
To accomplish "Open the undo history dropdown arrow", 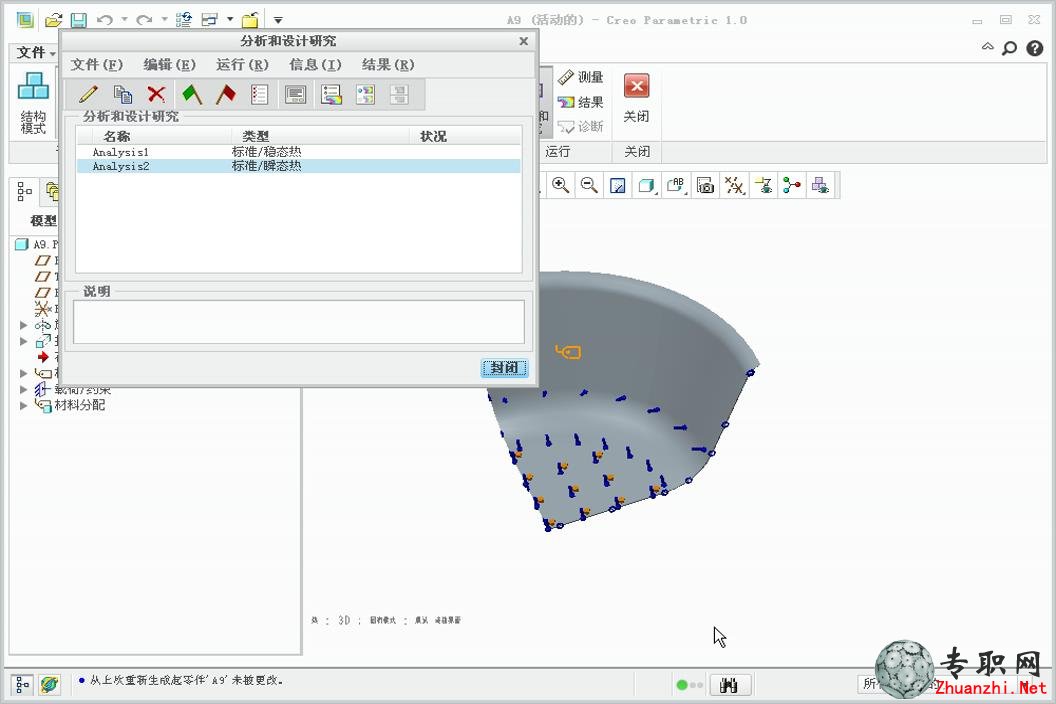I will 124,20.
